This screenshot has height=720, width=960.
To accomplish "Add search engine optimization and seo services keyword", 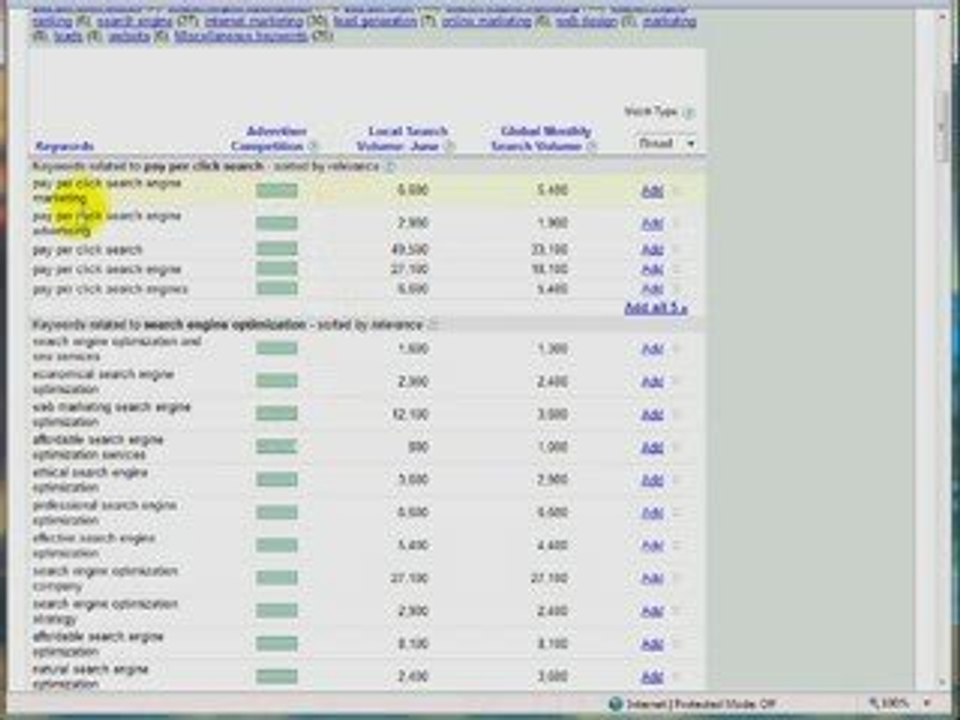I will tap(652, 349).
